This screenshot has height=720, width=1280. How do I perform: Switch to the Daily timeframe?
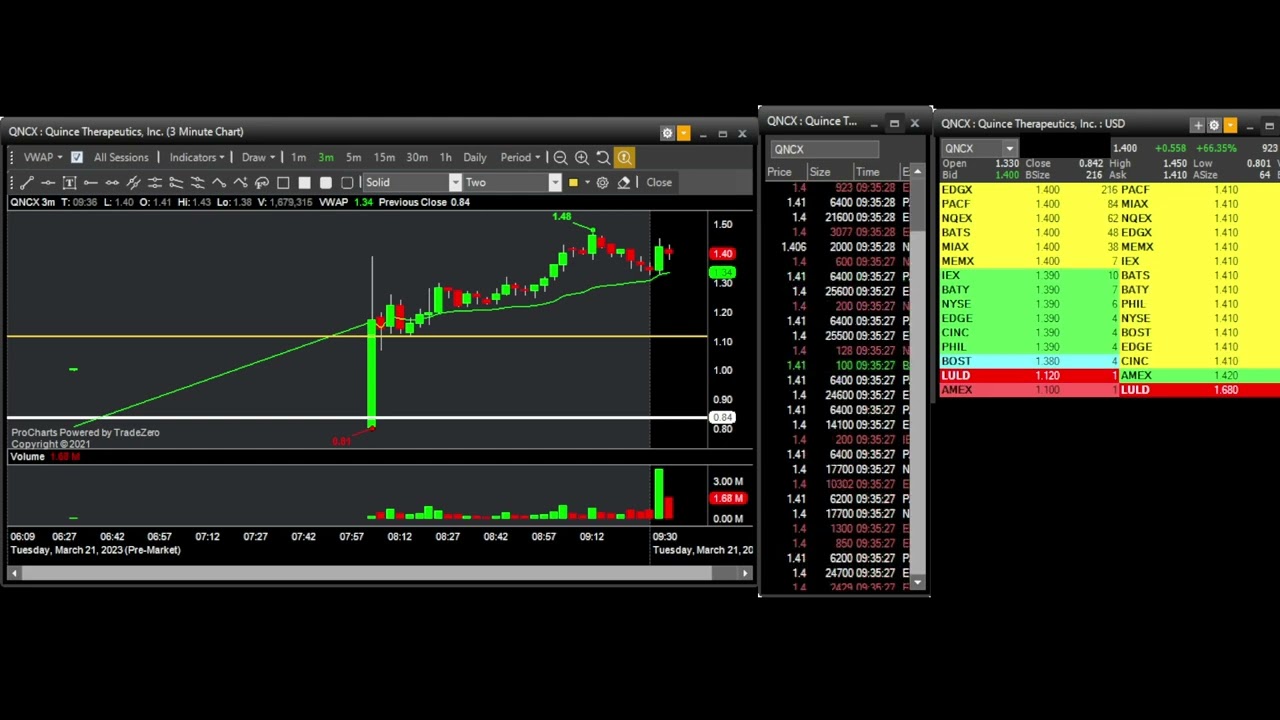(x=475, y=157)
